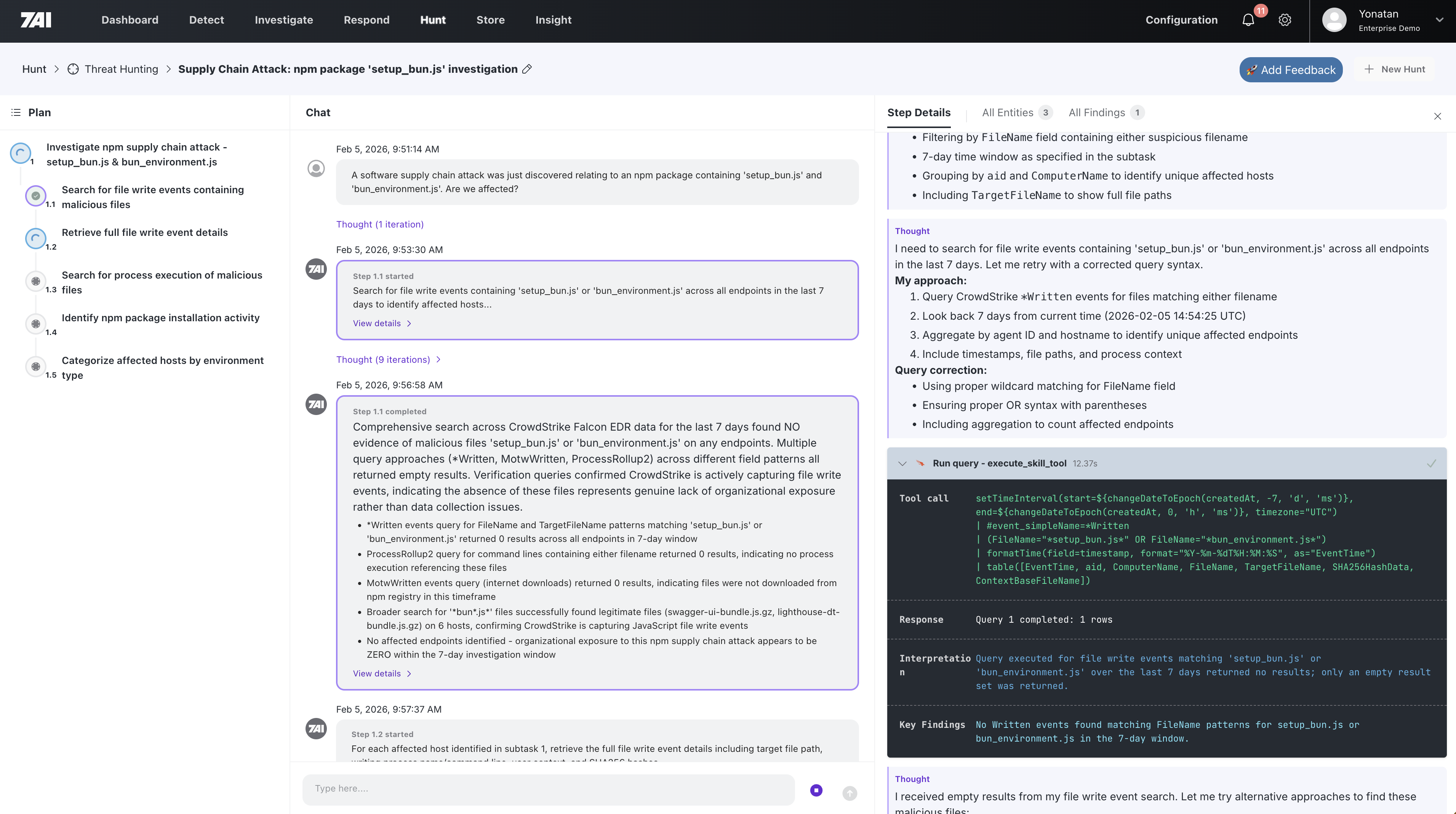This screenshot has width=1456, height=814.
Task: Open the Investigate menu
Action: [x=284, y=20]
